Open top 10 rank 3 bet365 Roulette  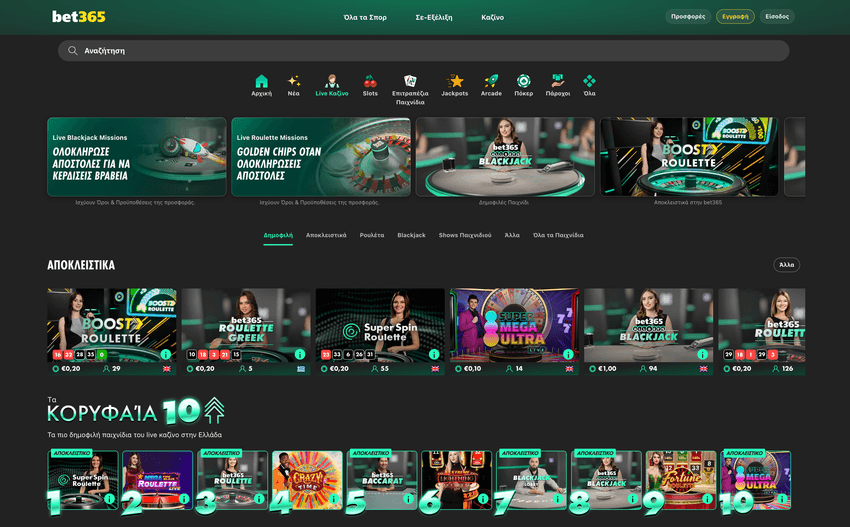click(x=233, y=480)
